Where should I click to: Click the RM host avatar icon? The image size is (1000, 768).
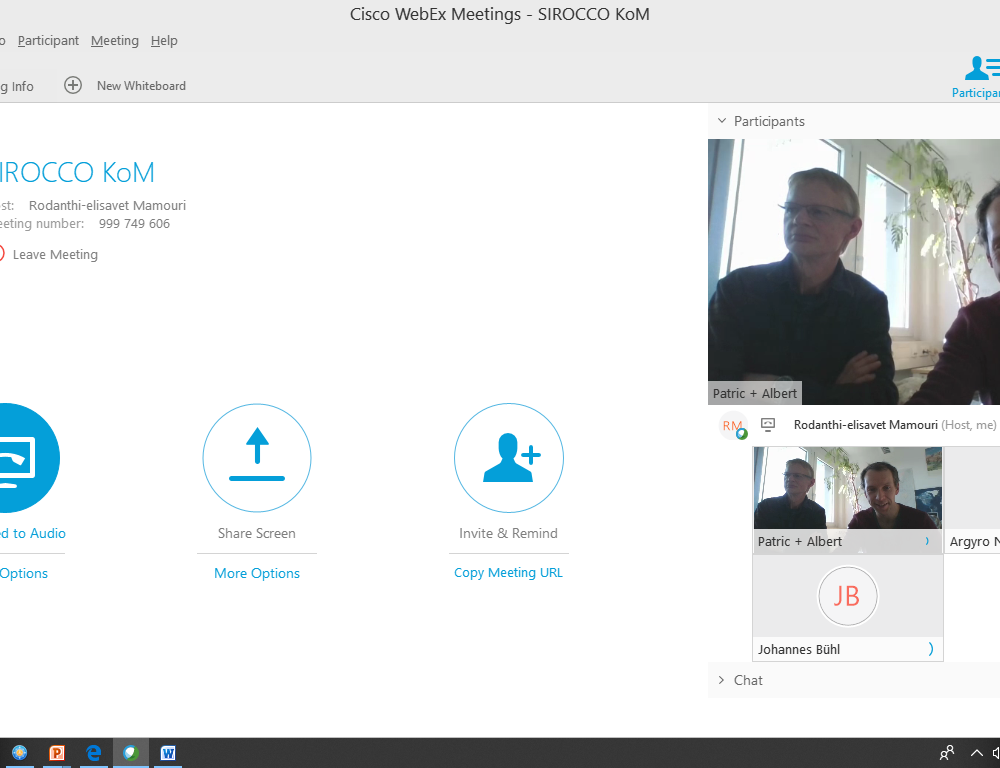point(733,426)
